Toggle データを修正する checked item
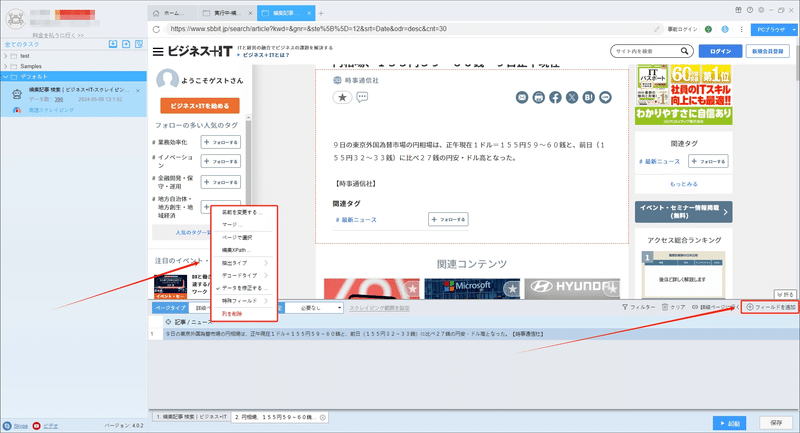The height and width of the screenshot is (433, 800). [x=244, y=288]
